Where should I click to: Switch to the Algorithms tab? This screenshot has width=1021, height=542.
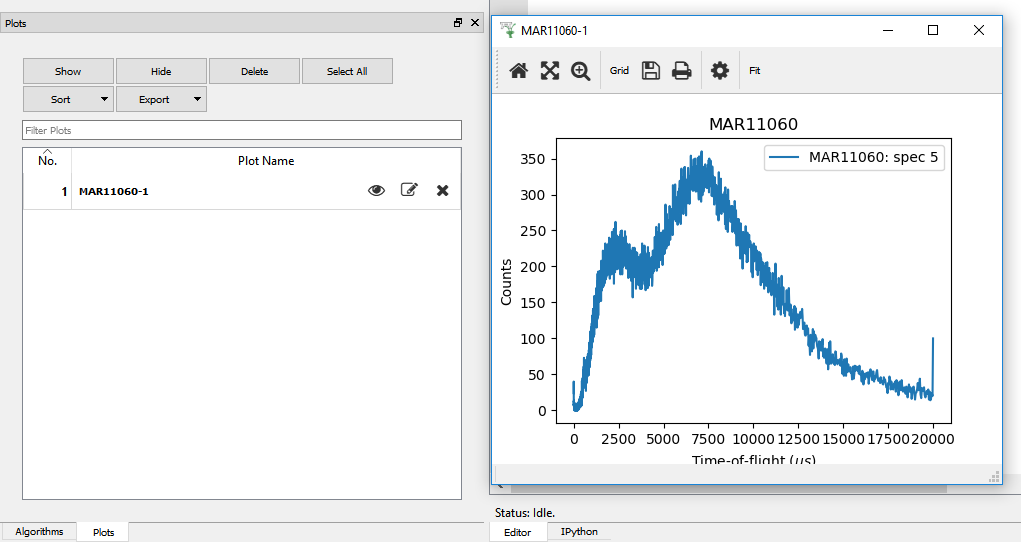click(x=39, y=532)
